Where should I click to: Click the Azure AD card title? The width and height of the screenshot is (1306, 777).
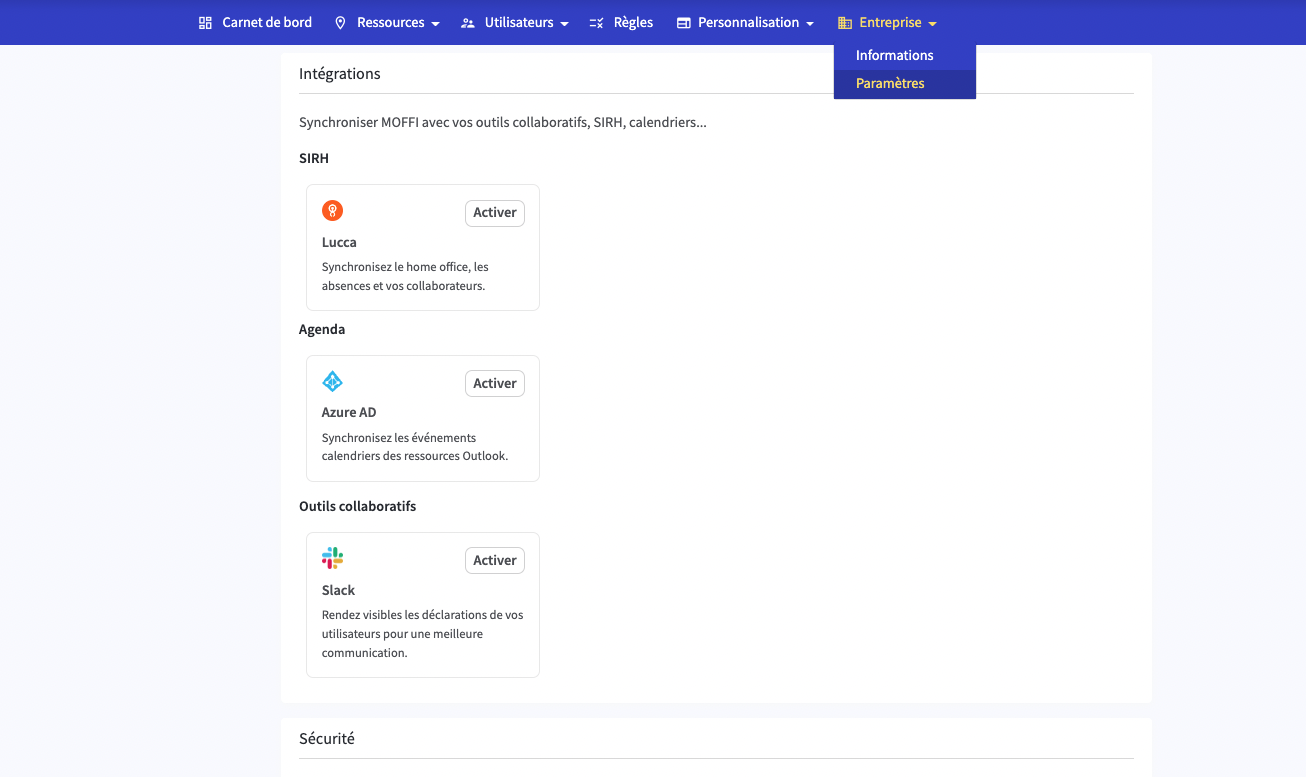(x=349, y=412)
